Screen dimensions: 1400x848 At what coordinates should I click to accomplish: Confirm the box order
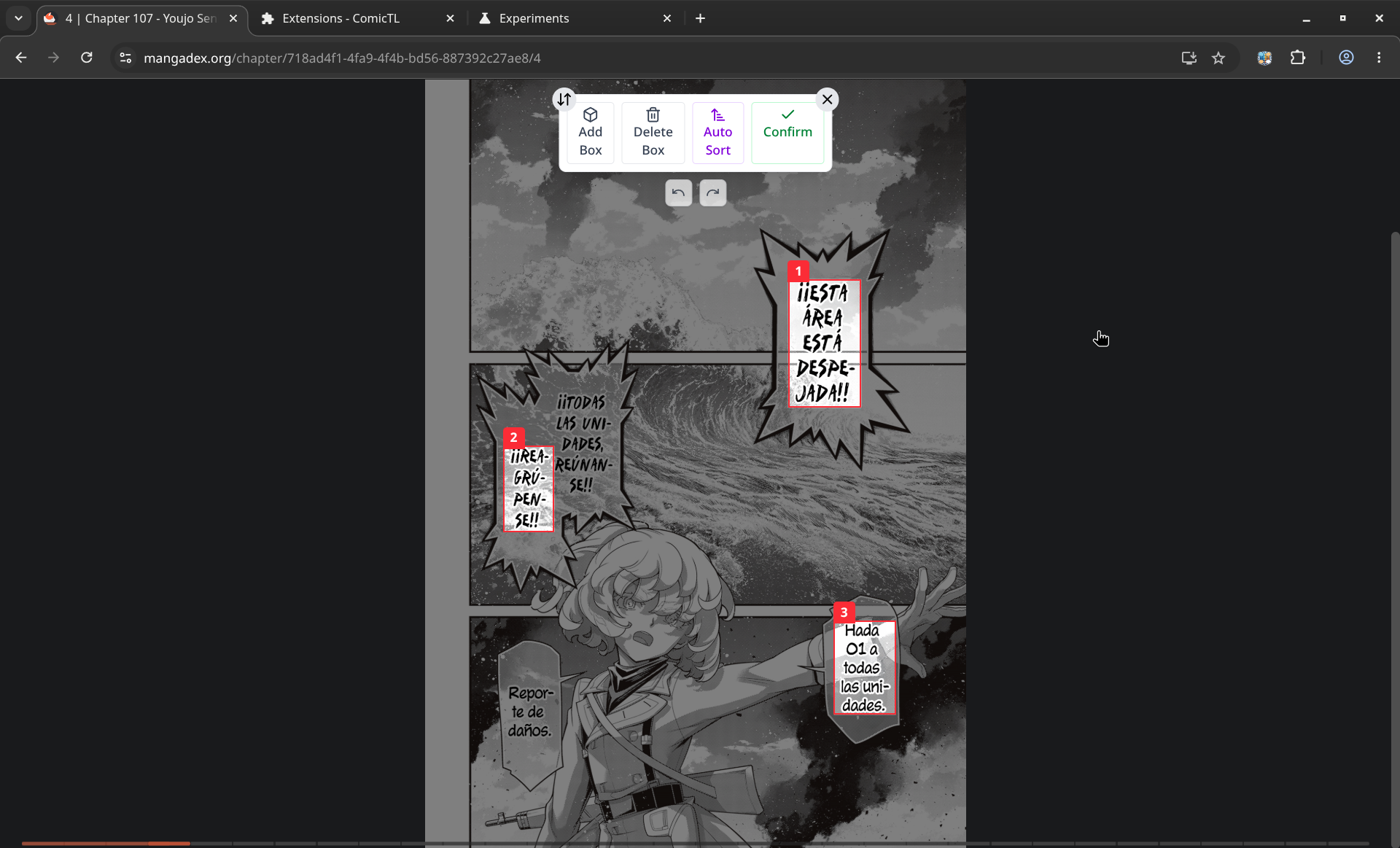click(x=787, y=132)
